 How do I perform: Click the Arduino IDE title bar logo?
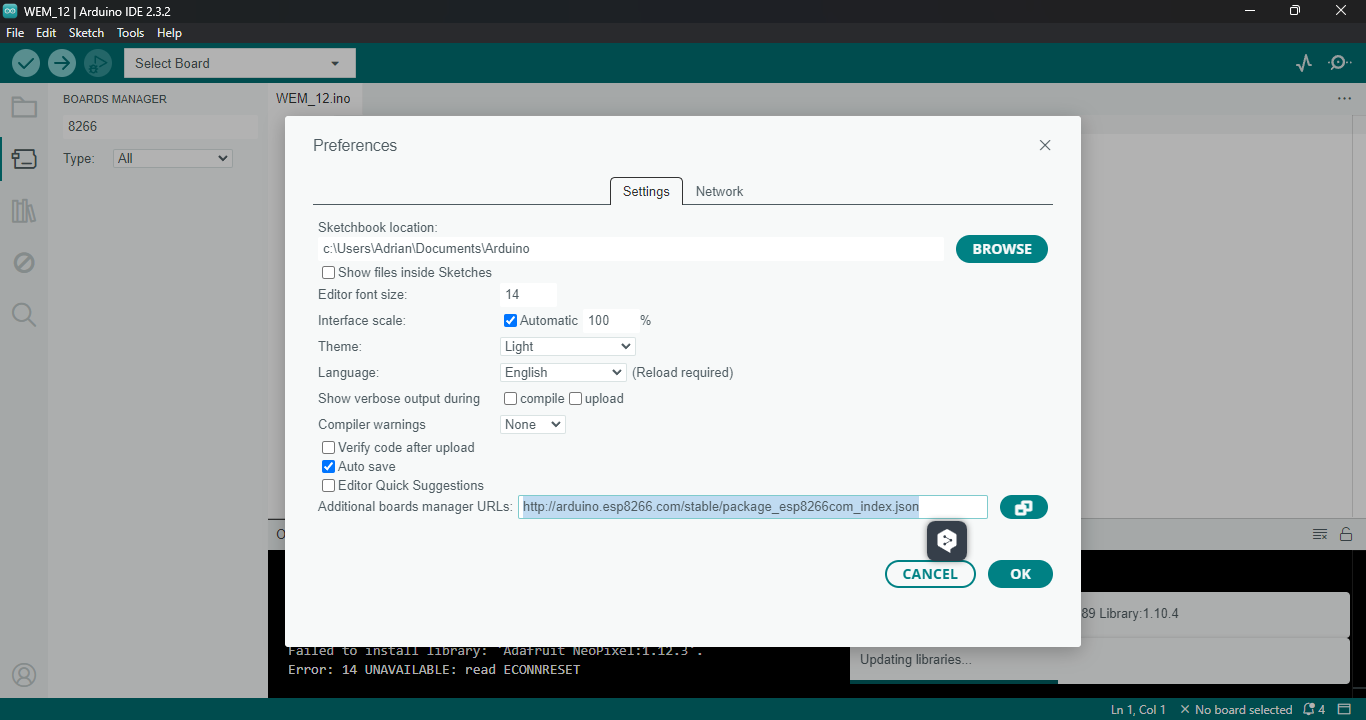(11, 11)
